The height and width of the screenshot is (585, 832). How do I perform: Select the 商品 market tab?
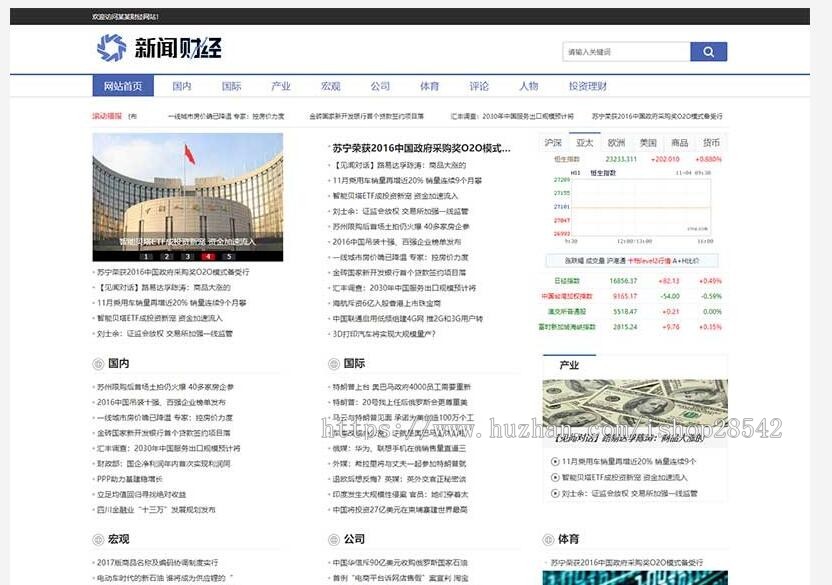[x=679, y=143]
